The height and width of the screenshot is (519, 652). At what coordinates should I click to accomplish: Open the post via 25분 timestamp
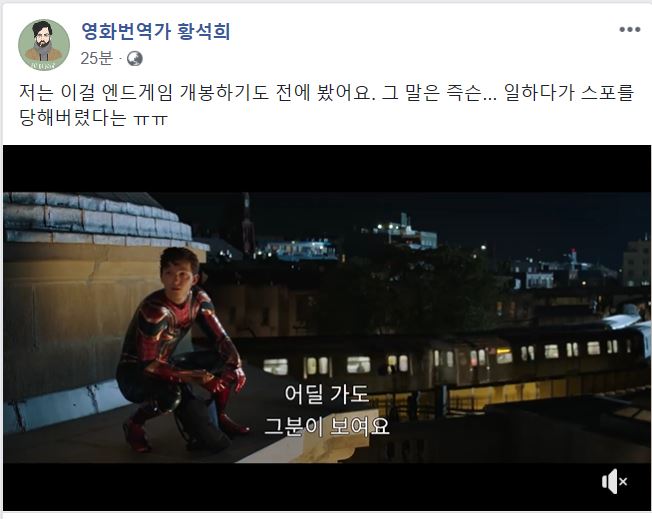tap(96, 58)
